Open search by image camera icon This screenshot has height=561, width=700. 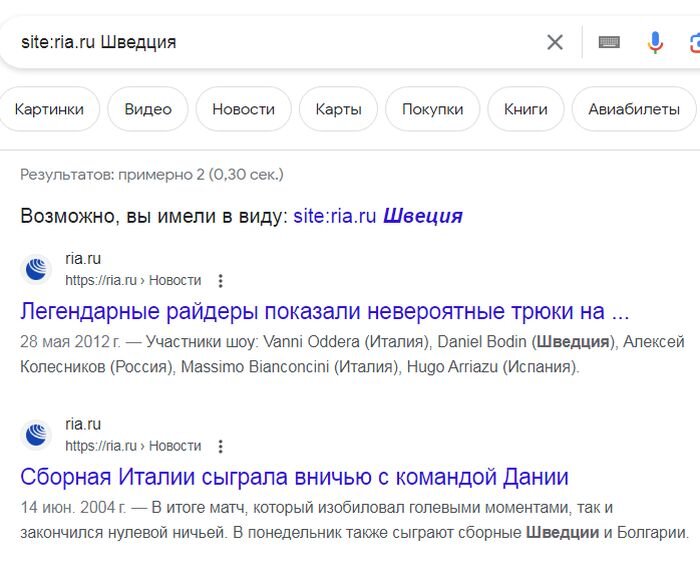[695, 43]
